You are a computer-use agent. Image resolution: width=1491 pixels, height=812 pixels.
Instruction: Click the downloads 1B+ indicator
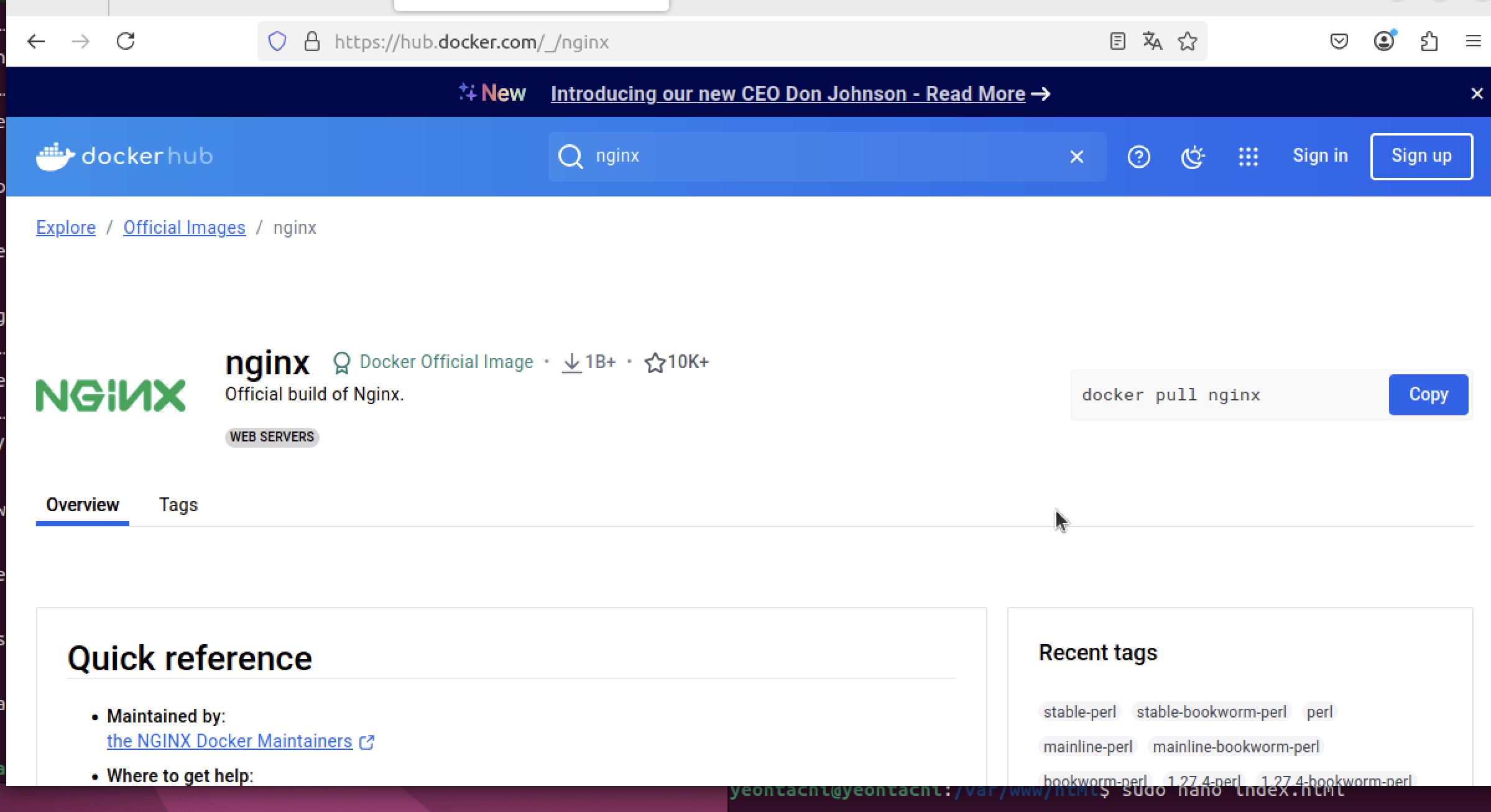pyautogui.click(x=588, y=362)
